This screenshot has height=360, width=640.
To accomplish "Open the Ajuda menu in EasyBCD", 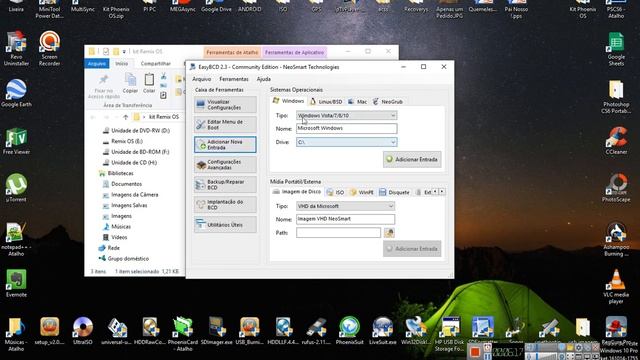I will [264, 79].
